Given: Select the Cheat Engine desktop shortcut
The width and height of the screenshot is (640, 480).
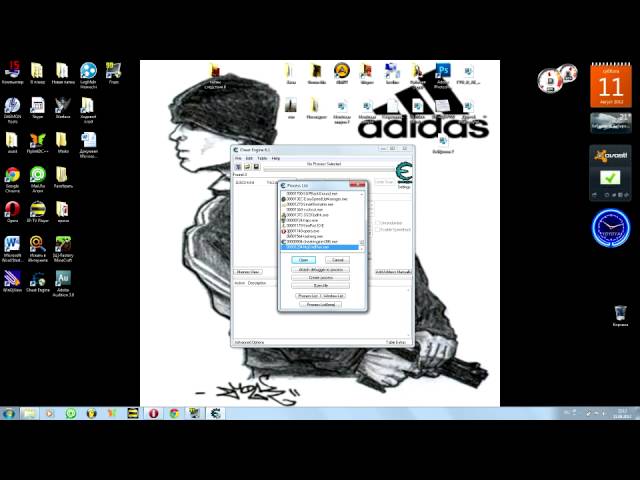Looking at the screenshot, I should [x=38, y=282].
